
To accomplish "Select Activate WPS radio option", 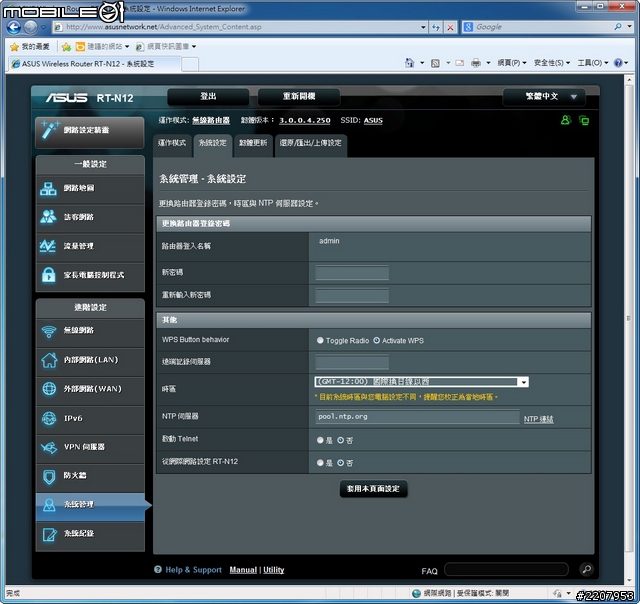I will pos(376,340).
